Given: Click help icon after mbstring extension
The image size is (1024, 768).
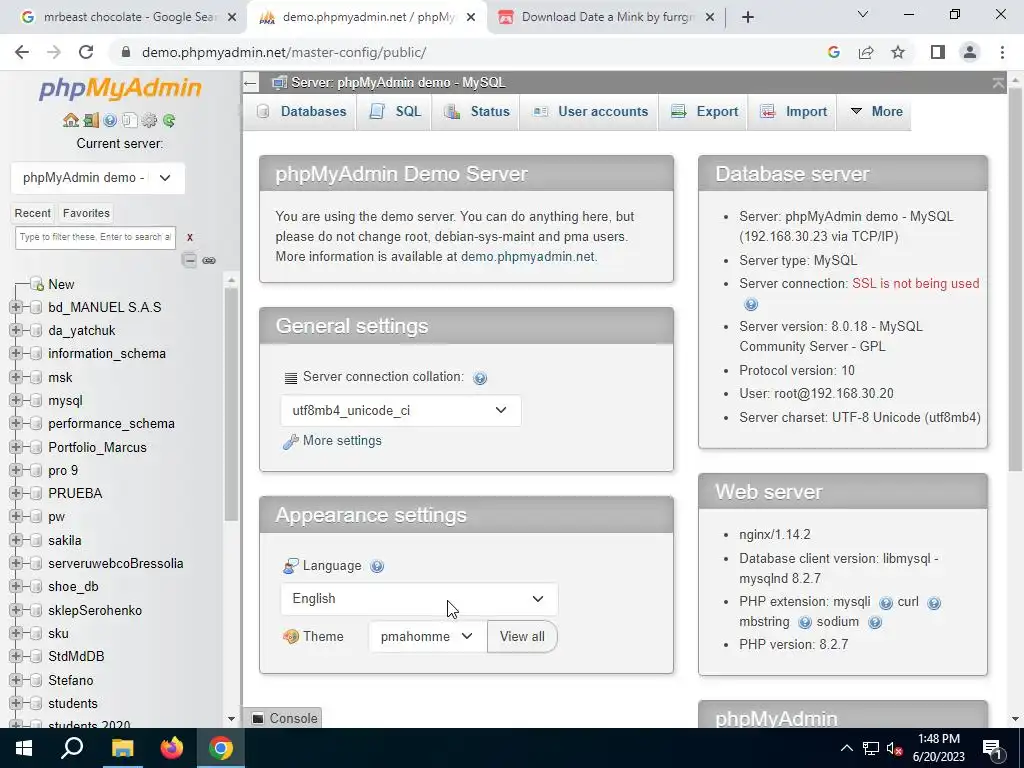Looking at the screenshot, I should [x=805, y=622].
